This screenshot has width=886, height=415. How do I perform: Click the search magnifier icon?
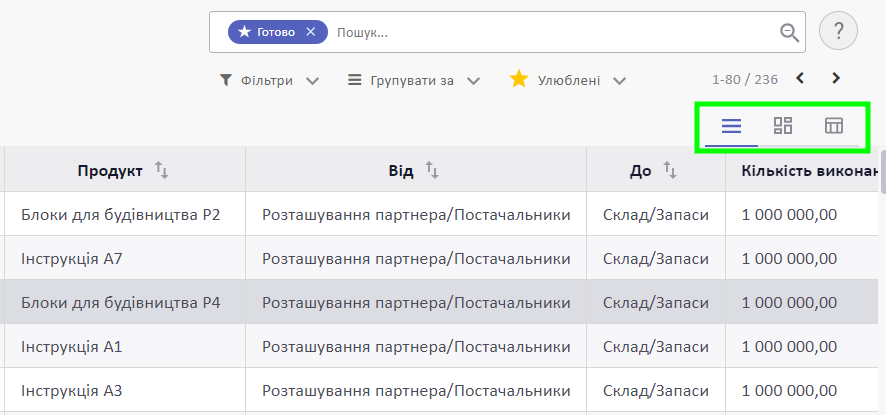(789, 32)
